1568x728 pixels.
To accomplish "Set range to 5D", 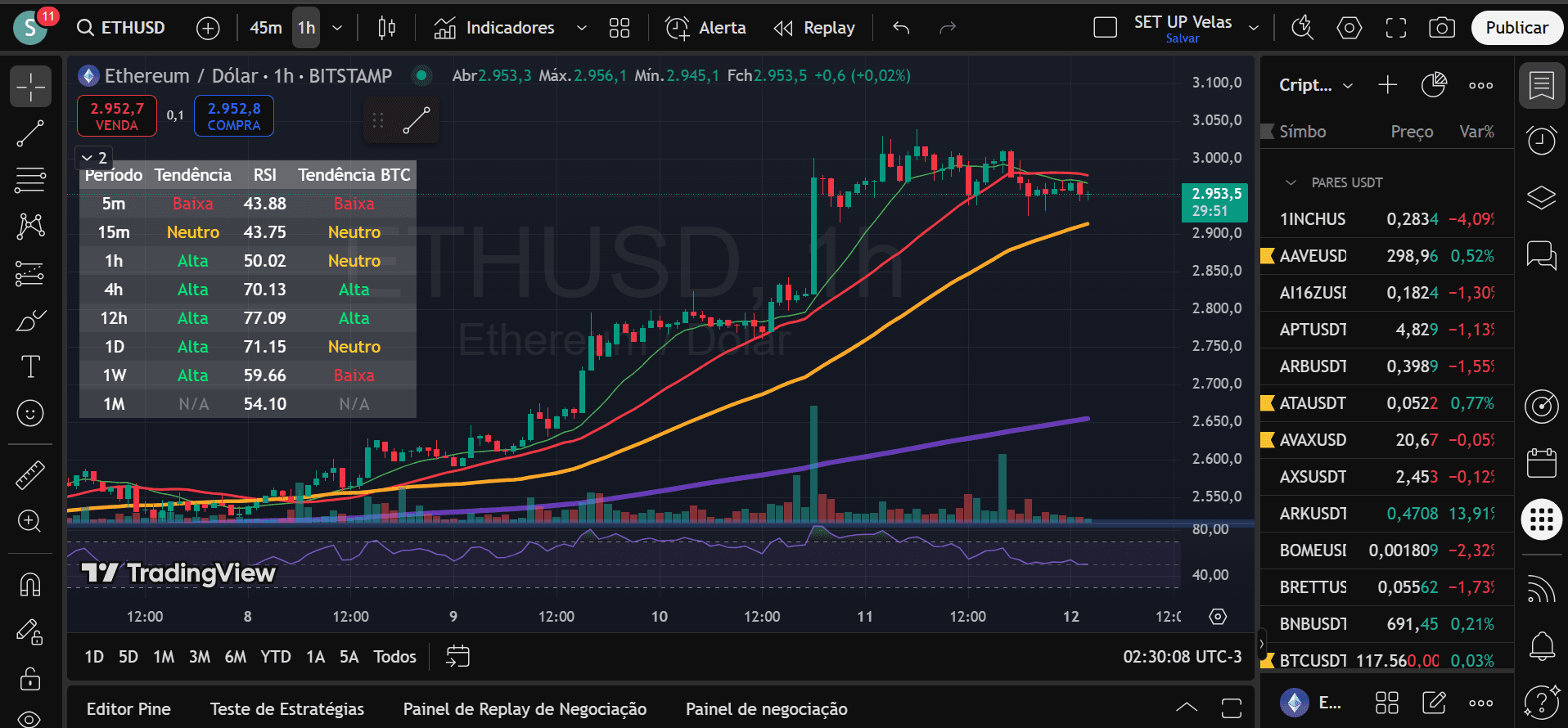I will [x=128, y=657].
